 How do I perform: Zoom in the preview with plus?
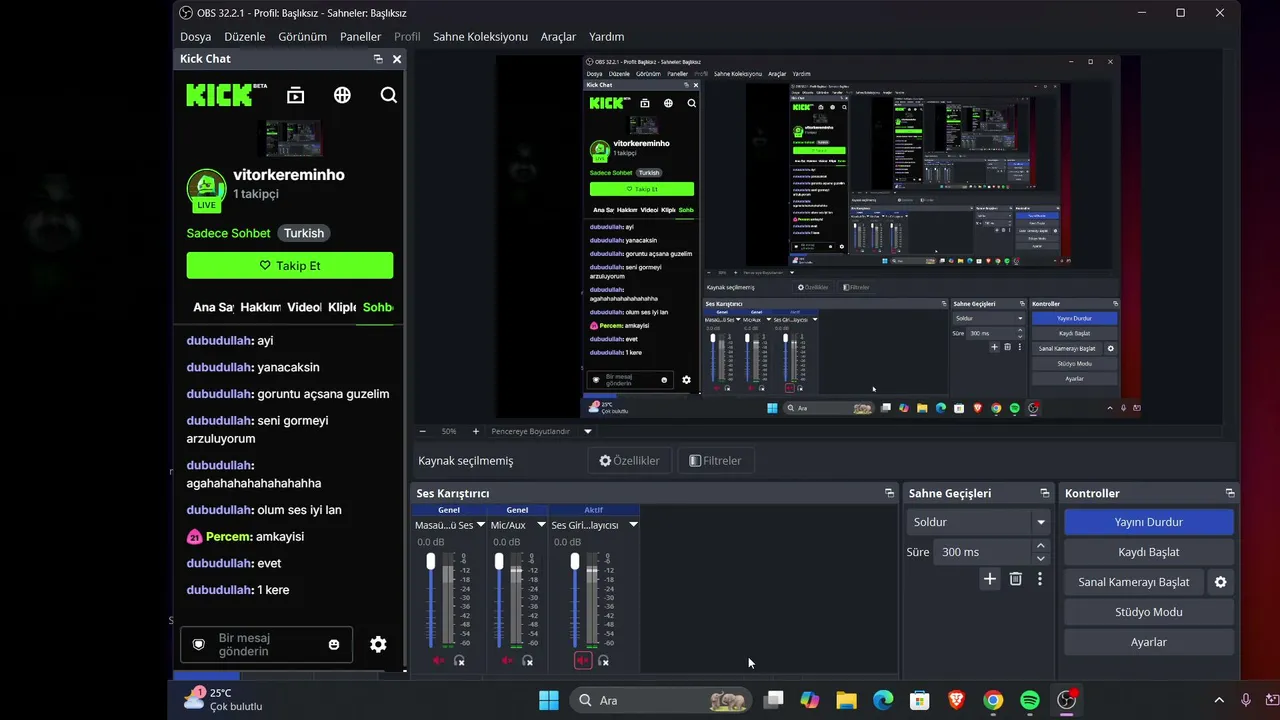click(x=476, y=431)
